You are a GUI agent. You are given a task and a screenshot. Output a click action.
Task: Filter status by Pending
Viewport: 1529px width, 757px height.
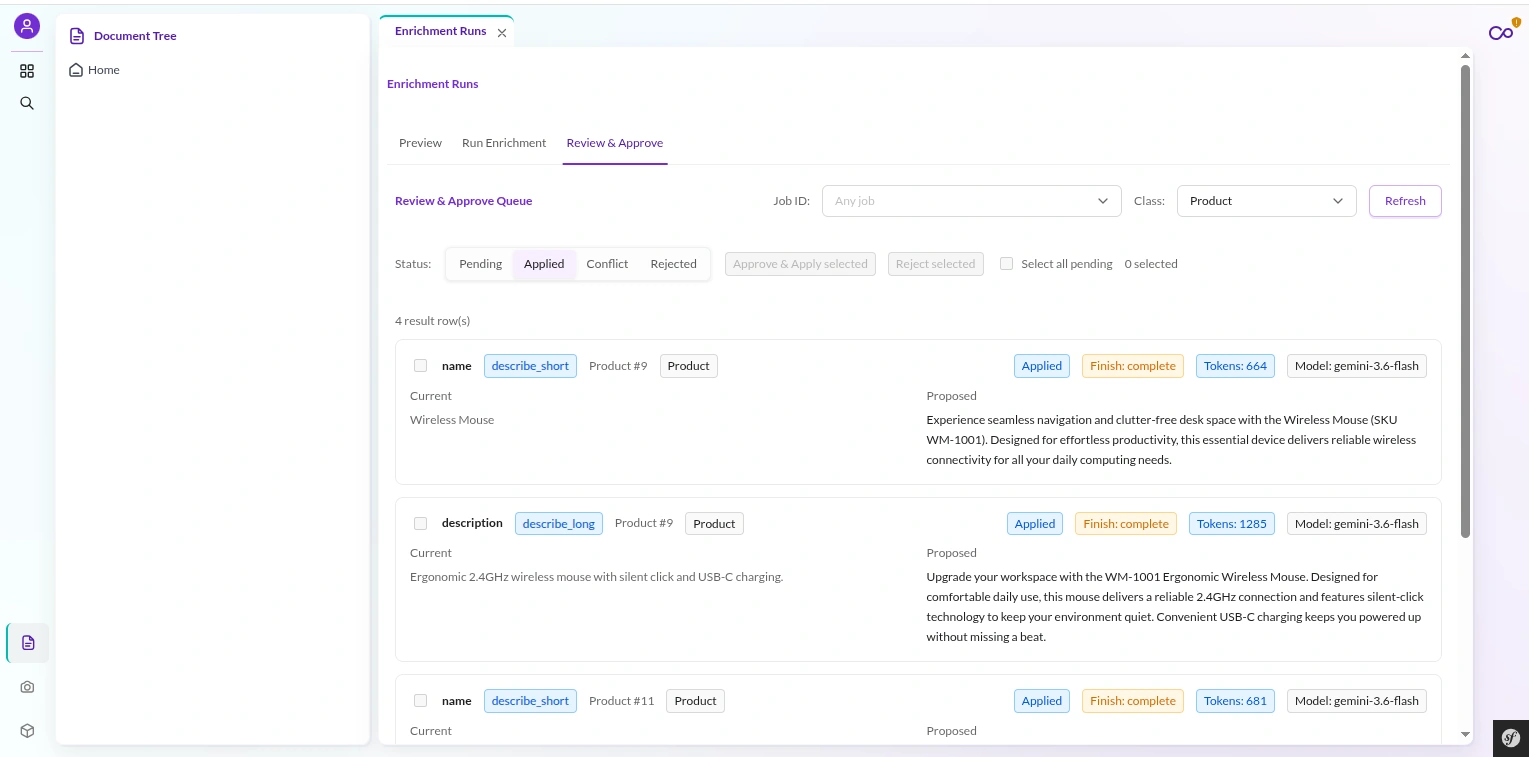pyautogui.click(x=480, y=264)
